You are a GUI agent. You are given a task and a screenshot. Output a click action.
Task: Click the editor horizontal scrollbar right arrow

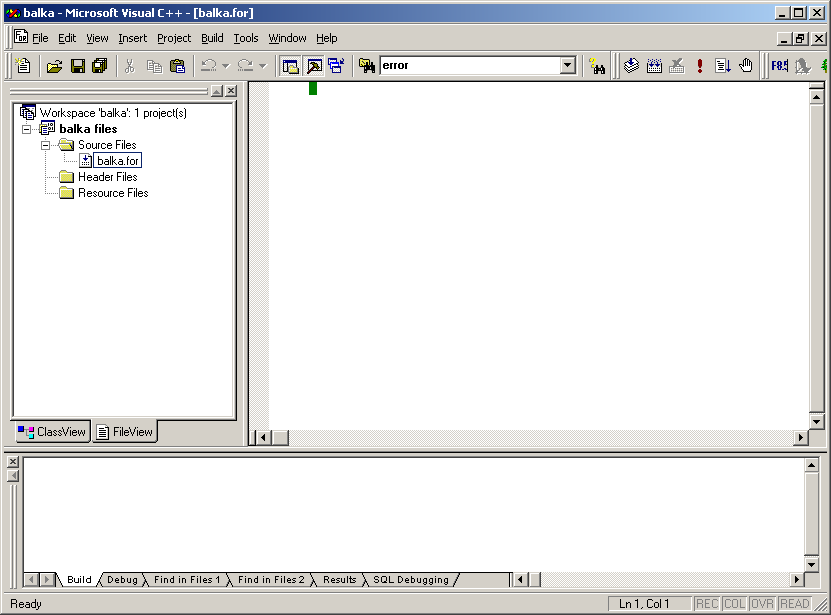tap(800, 438)
